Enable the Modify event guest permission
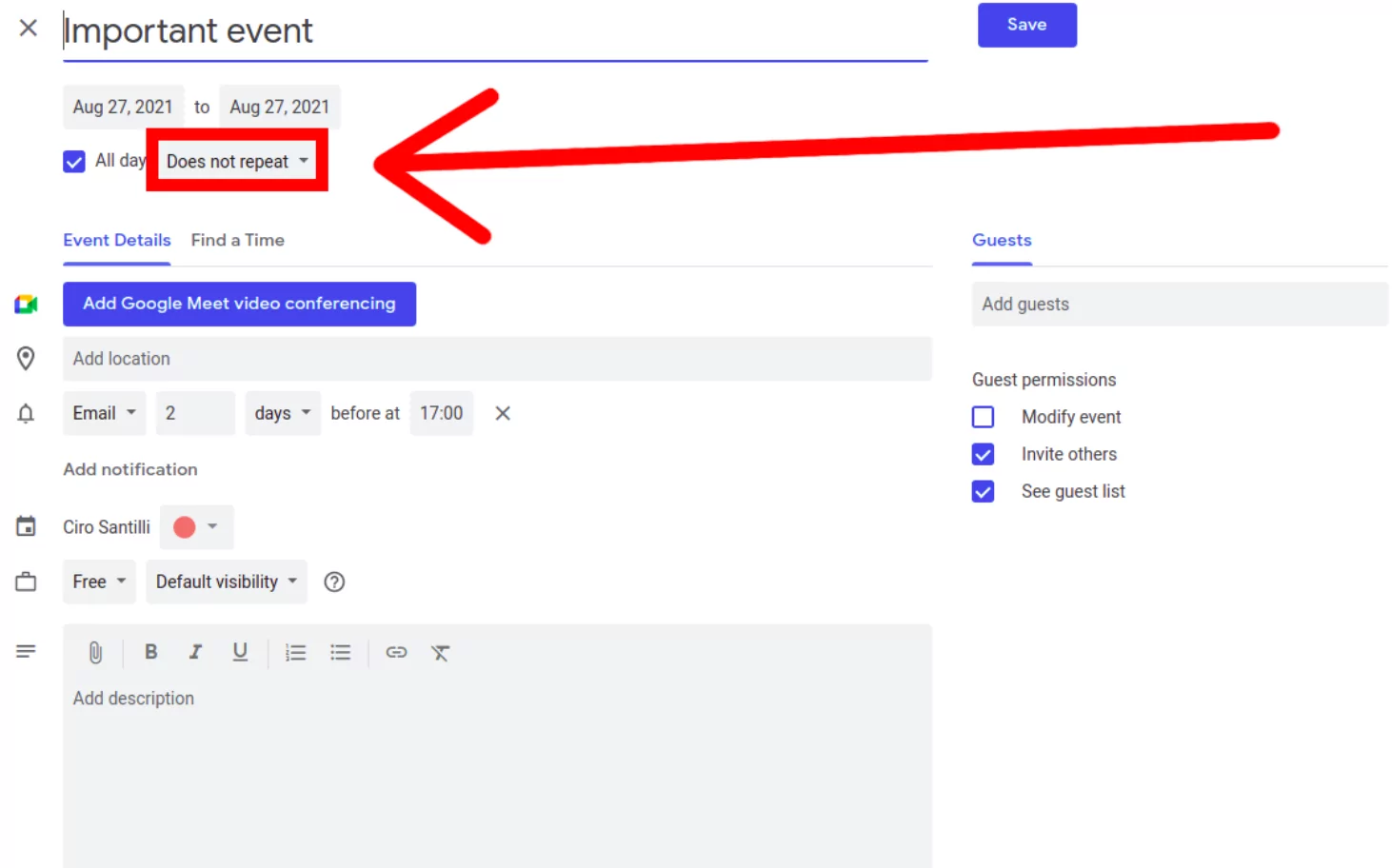Viewport: 1392px width, 868px height. [x=983, y=417]
